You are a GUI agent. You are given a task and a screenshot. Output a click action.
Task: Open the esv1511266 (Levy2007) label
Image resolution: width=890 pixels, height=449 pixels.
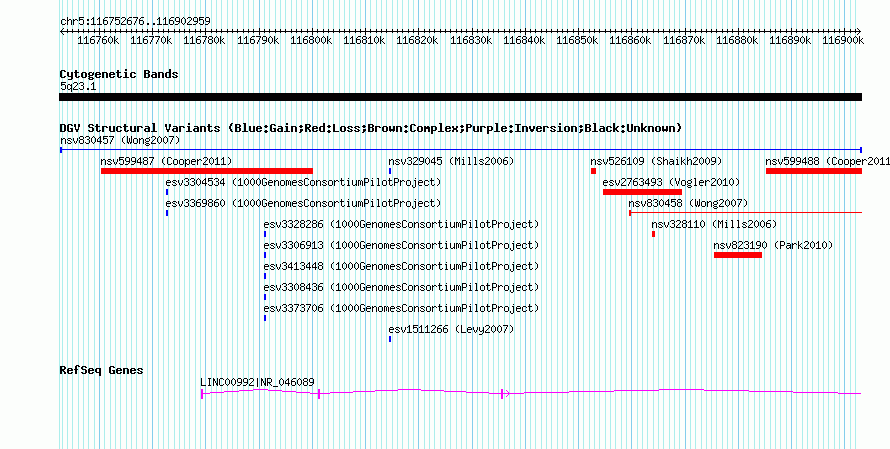click(451, 329)
